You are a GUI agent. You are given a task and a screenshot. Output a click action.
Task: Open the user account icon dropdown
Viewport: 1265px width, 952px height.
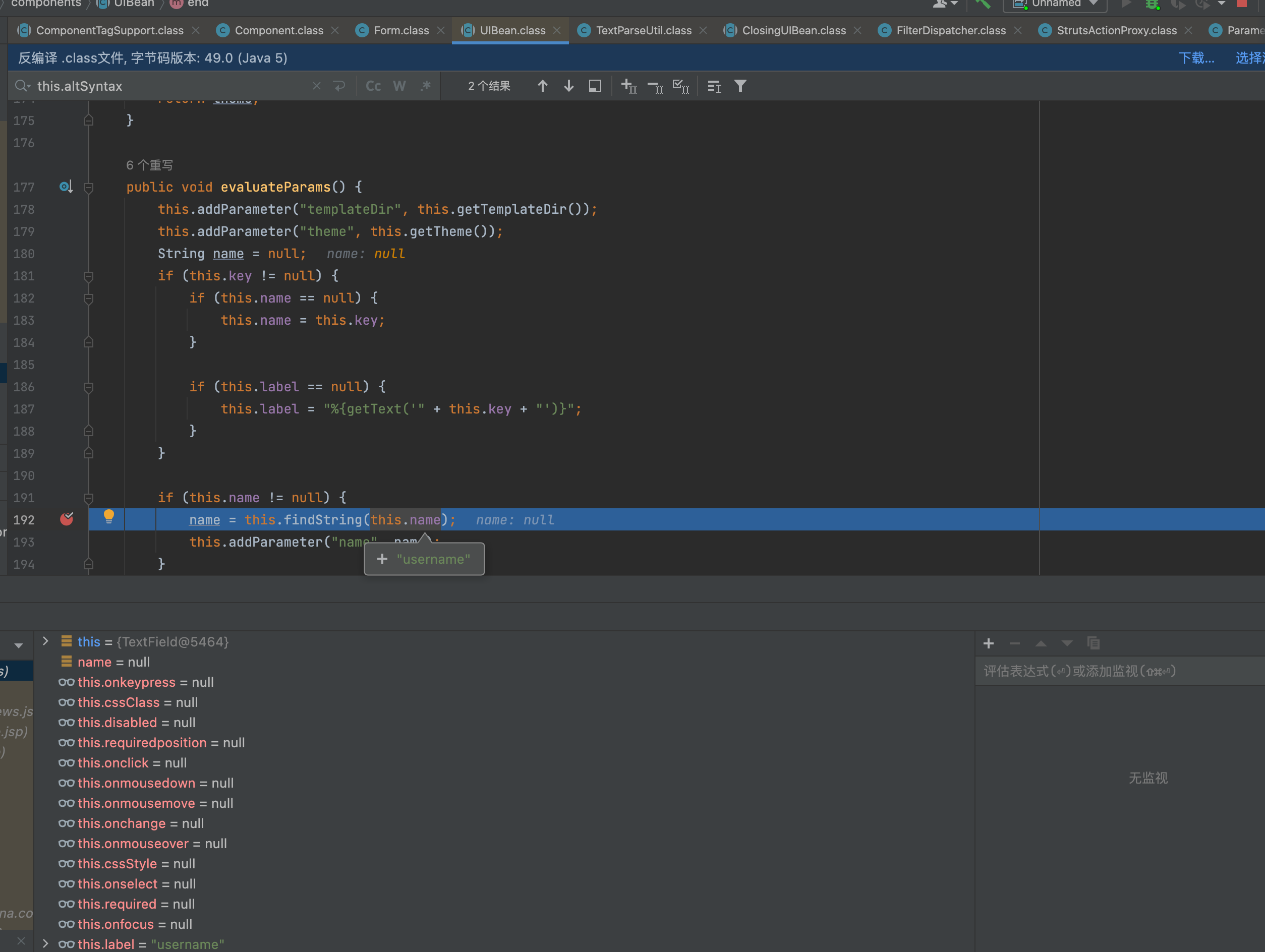tap(945, 4)
